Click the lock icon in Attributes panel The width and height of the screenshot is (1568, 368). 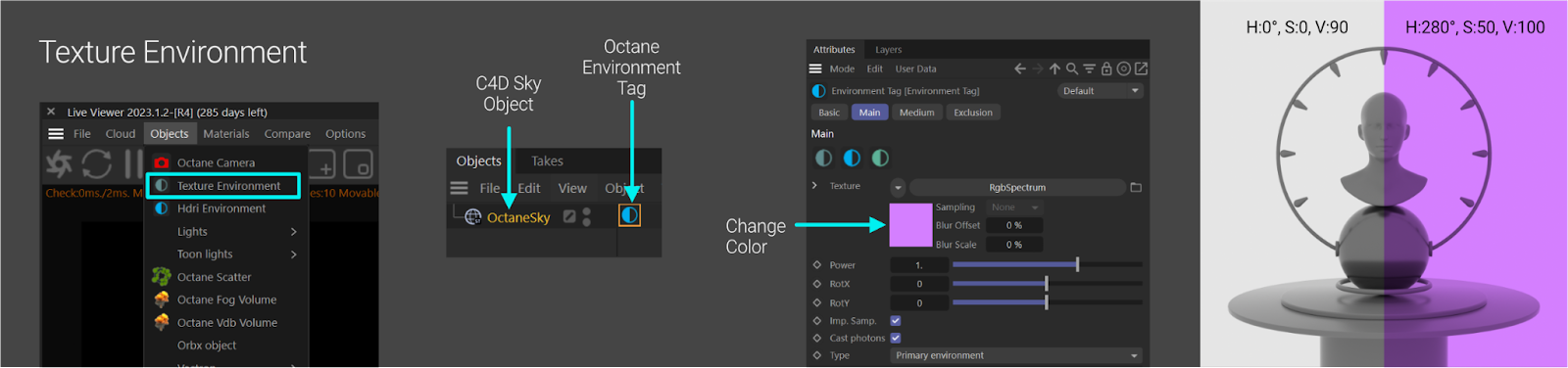1106,69
